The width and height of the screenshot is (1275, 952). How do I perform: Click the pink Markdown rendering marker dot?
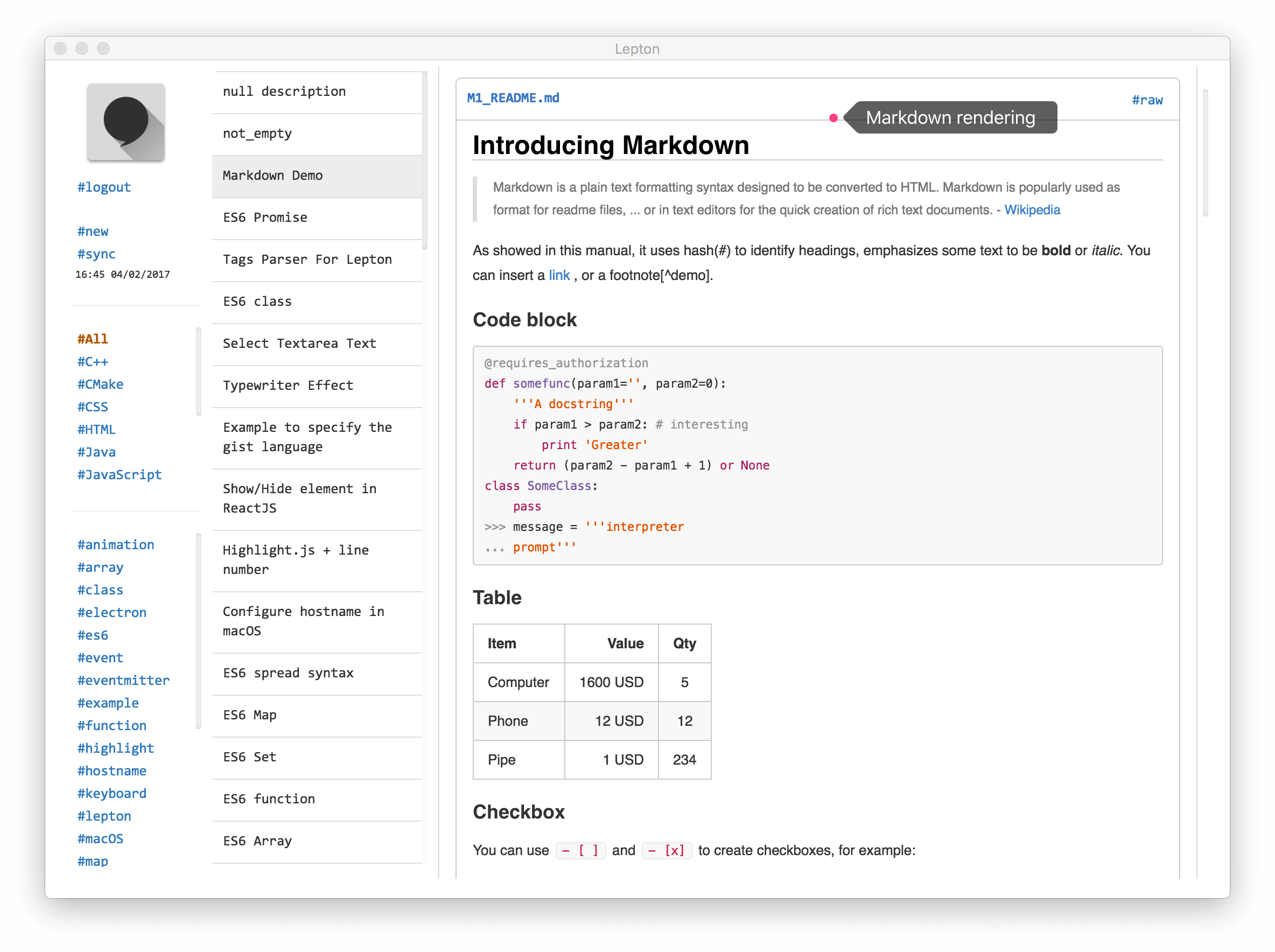(x=833, y=118)
